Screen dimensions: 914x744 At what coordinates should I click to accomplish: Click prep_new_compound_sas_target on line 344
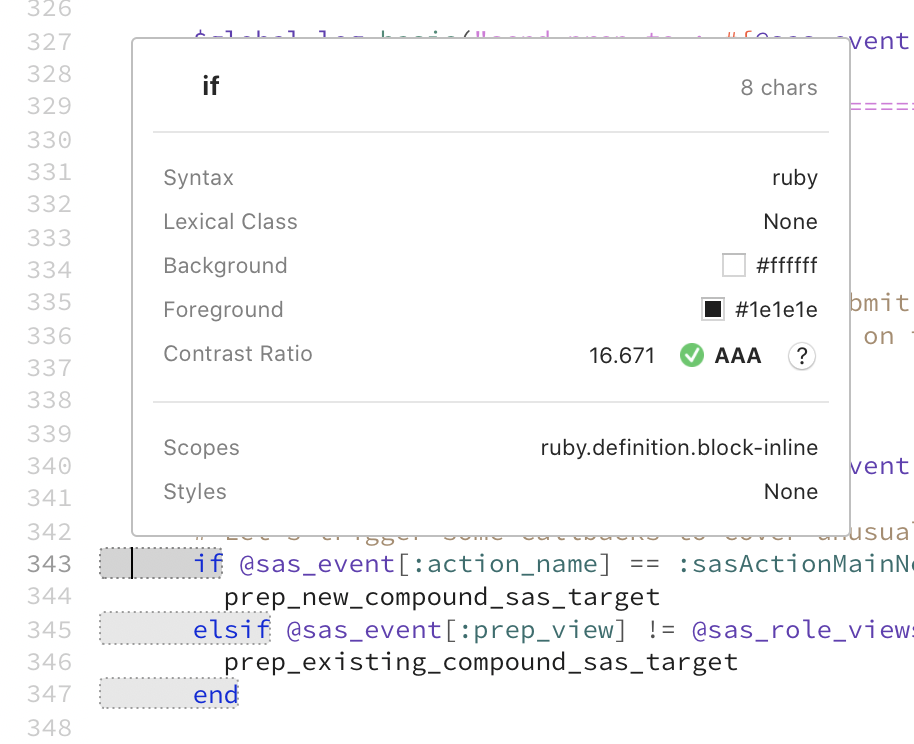[442, 597]
